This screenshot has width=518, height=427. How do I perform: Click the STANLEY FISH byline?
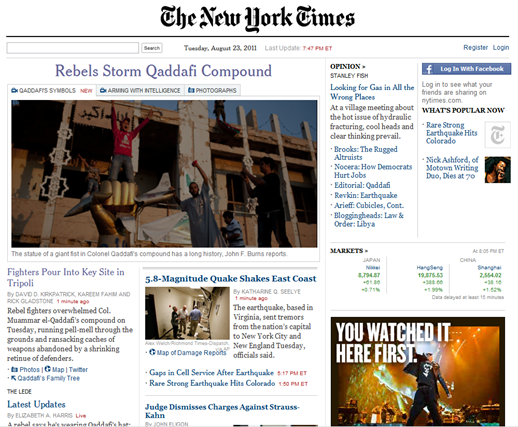(x=349, y=76)
